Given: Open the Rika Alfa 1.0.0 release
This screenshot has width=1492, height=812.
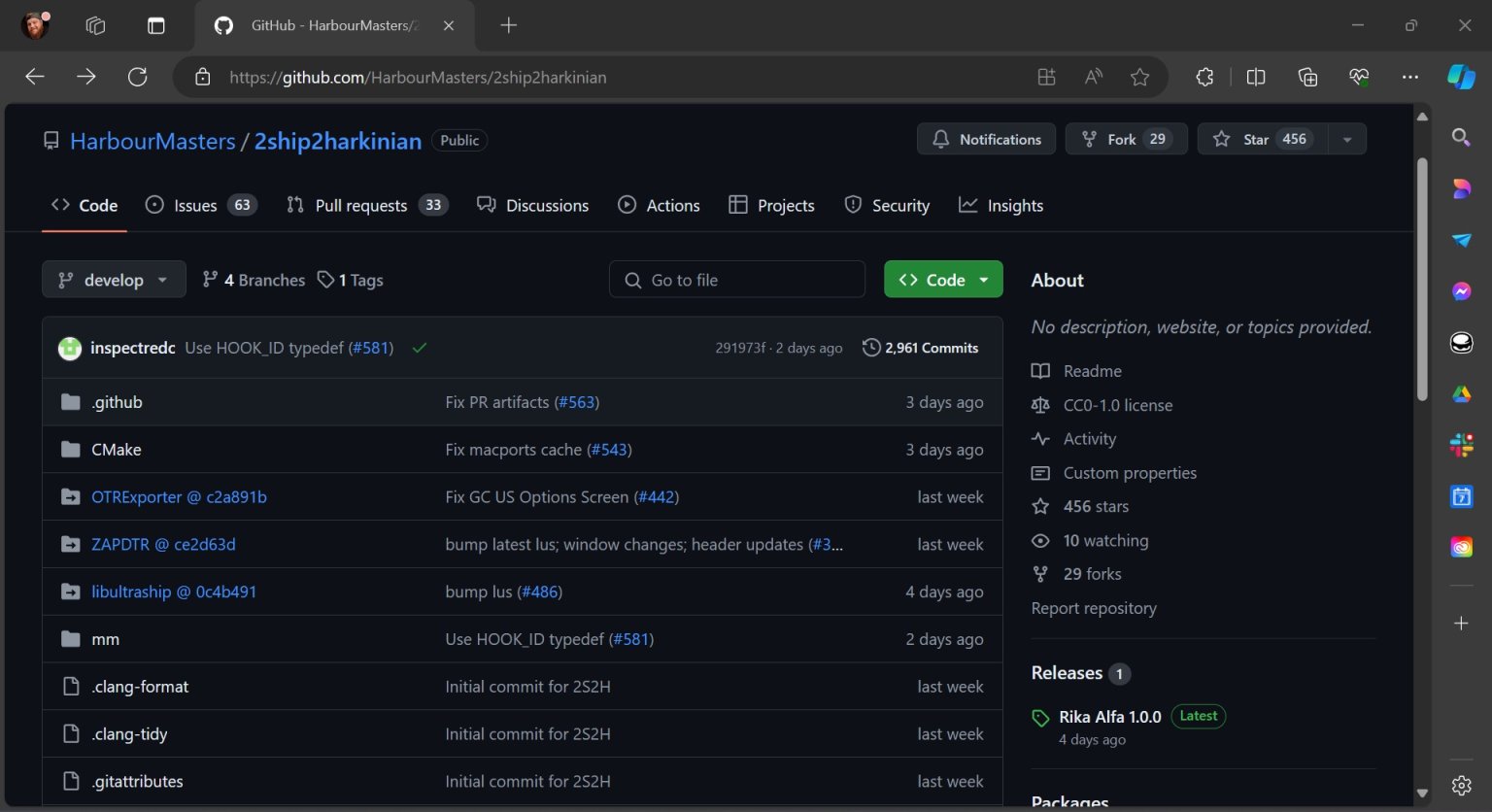Looking at the screenshot, I should coord(1109,717).
